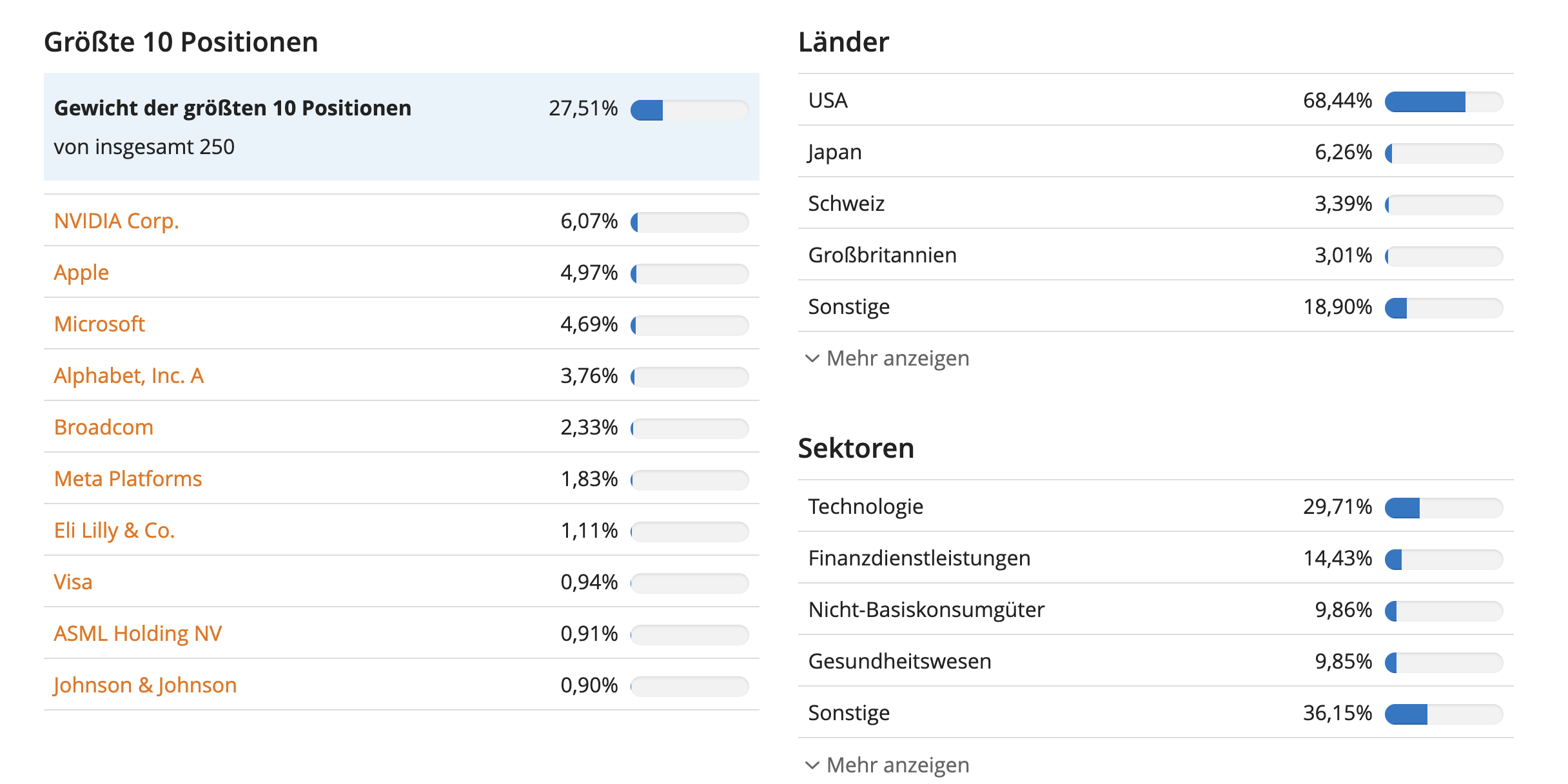Click the Visa position link
The image size is (1568, 784).
[x=73, y=582]
